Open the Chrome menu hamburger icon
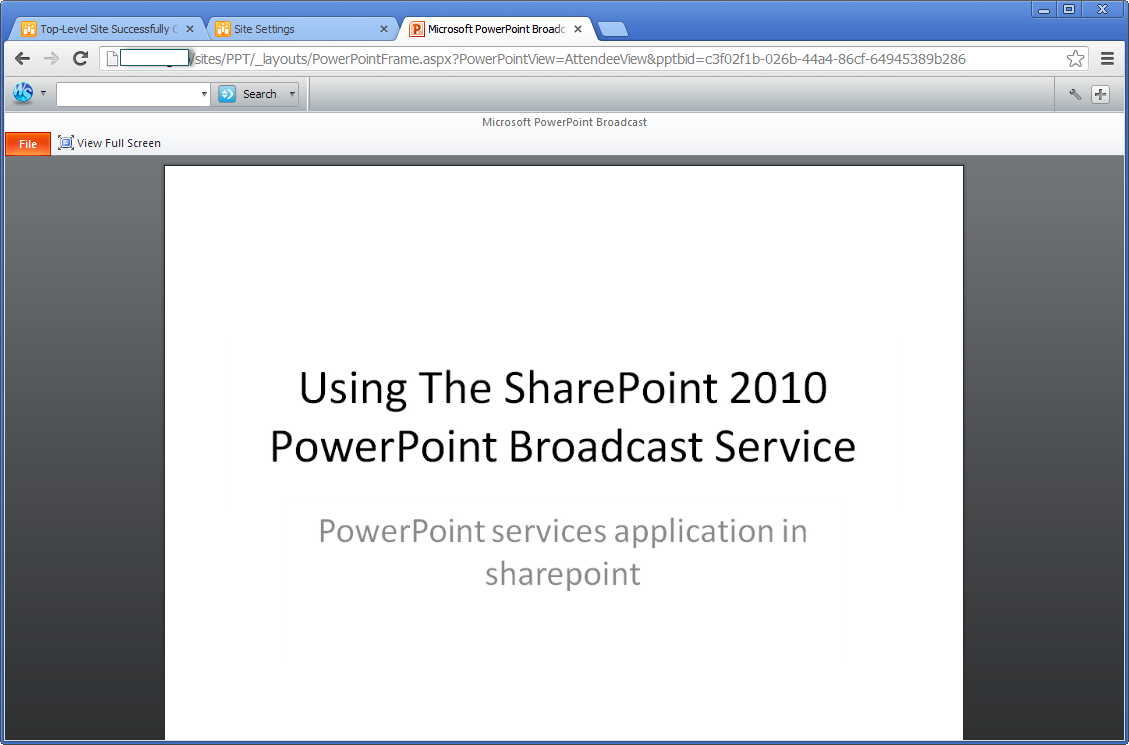The height and width of the screenshot is (745, 1129). click(1107, 59)
